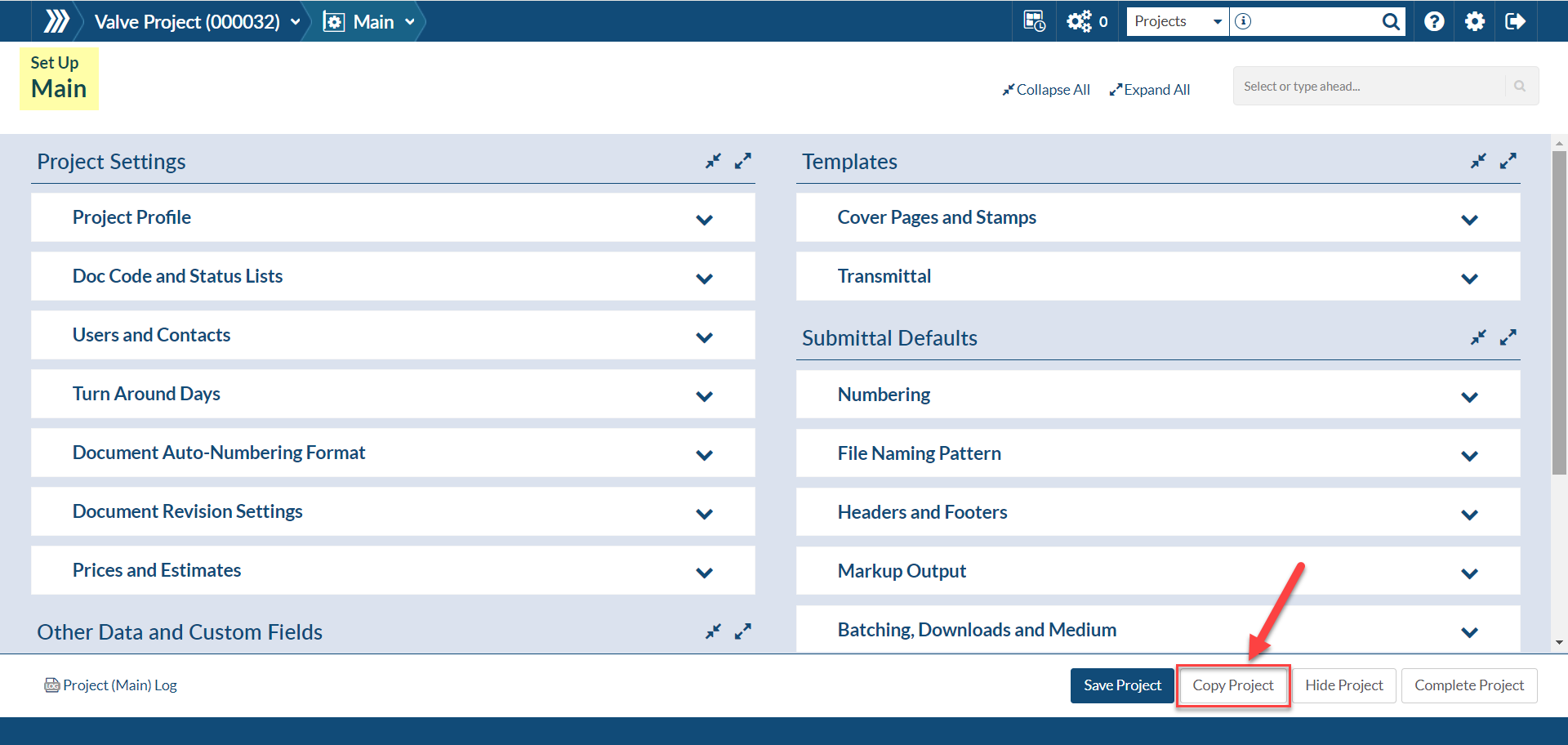
Task: Open the settings gear icon
Action: coord(1475,21)
